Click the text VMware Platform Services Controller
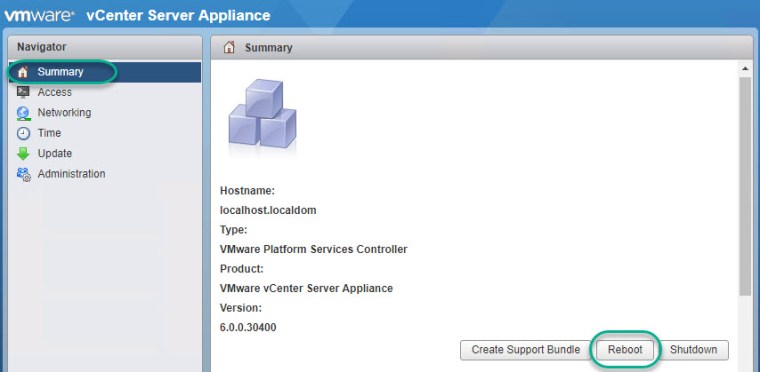 tap(314, 249)
